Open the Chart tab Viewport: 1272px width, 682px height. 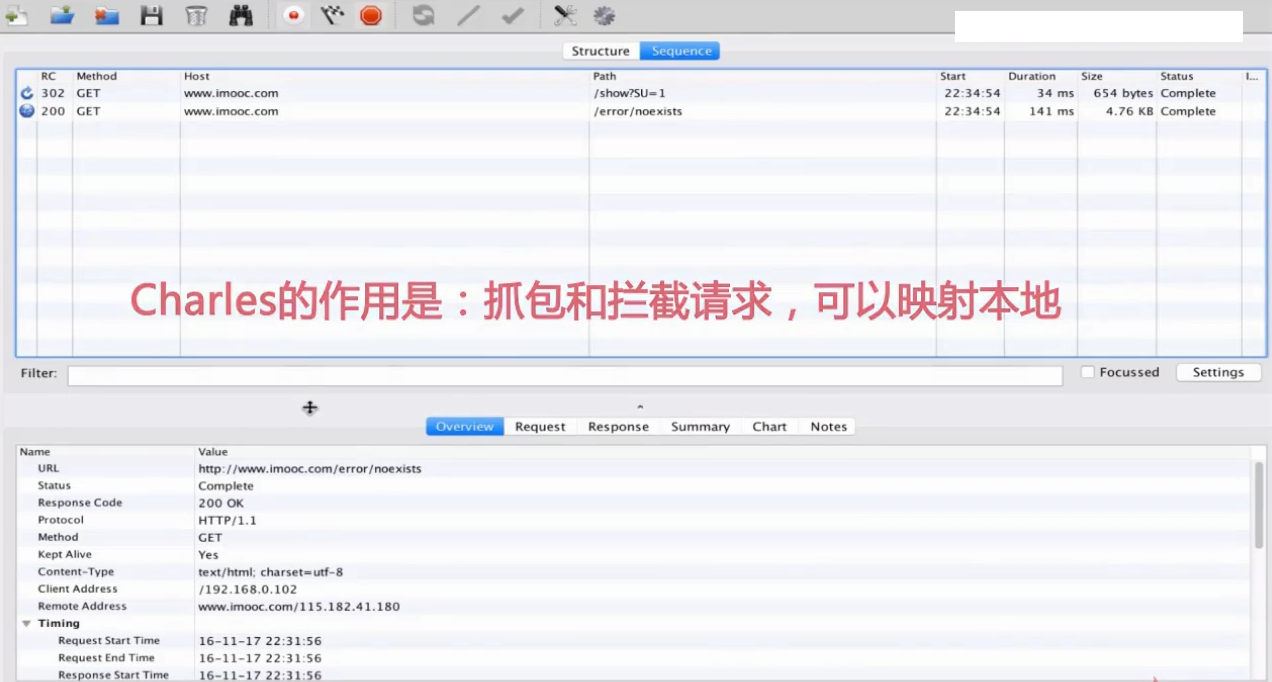point(770,426)
